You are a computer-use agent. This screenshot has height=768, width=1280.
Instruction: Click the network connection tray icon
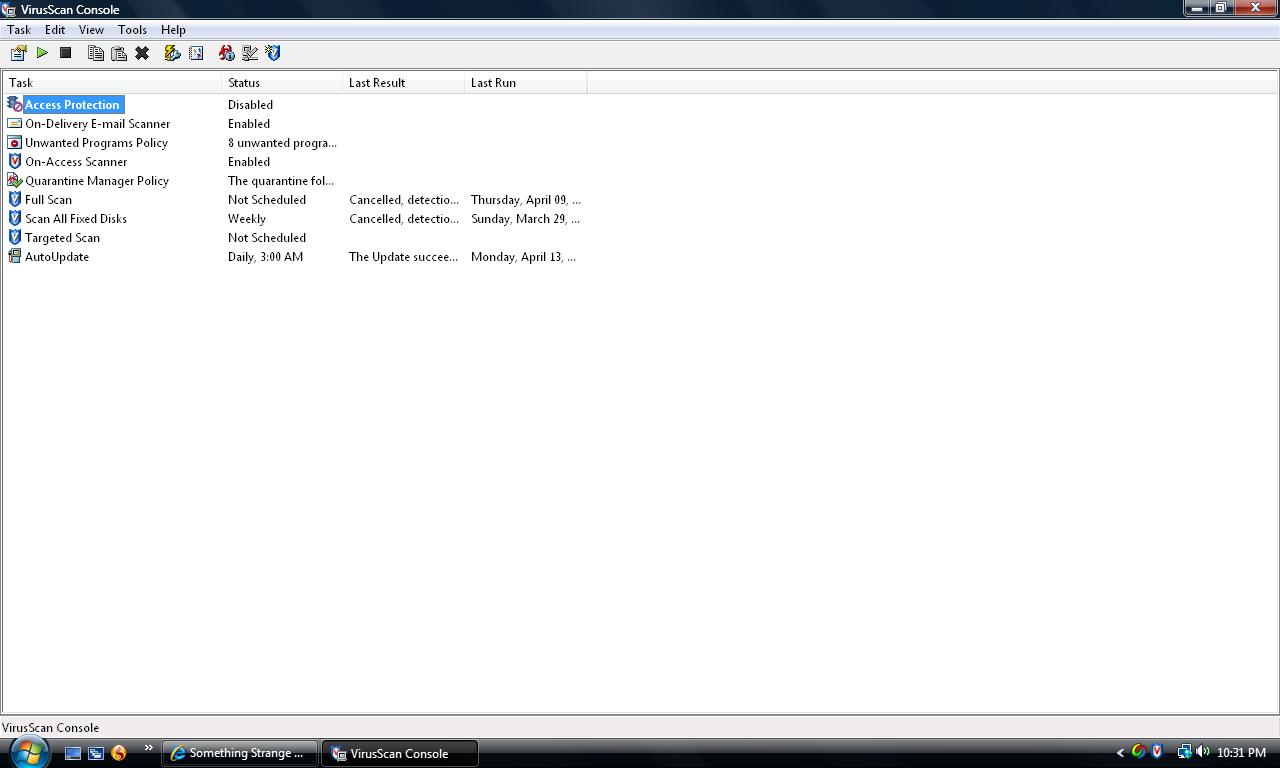point(1184,752)
